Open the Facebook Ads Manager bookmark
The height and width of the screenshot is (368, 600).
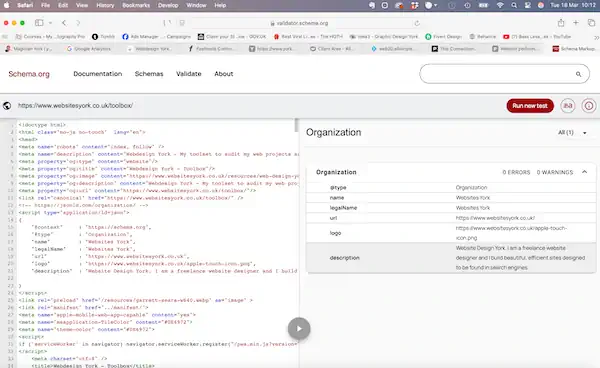pos(156,37)
